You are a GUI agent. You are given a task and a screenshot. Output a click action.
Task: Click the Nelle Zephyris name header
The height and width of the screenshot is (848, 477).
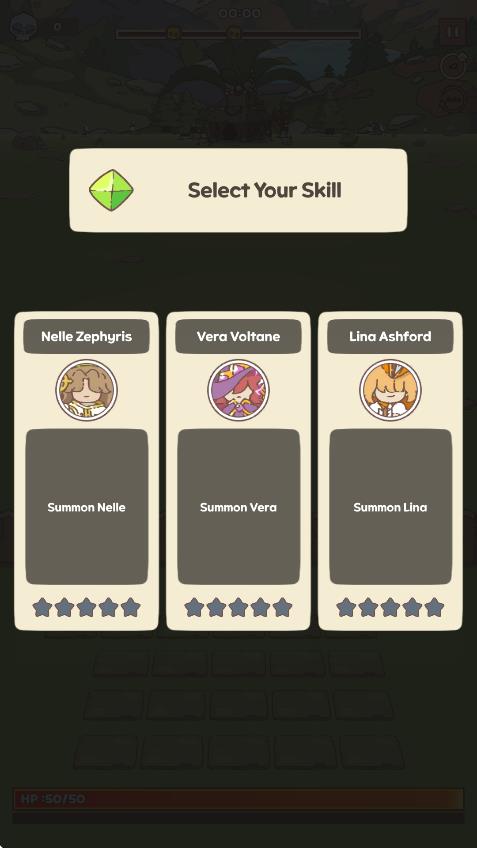[87, 336]
